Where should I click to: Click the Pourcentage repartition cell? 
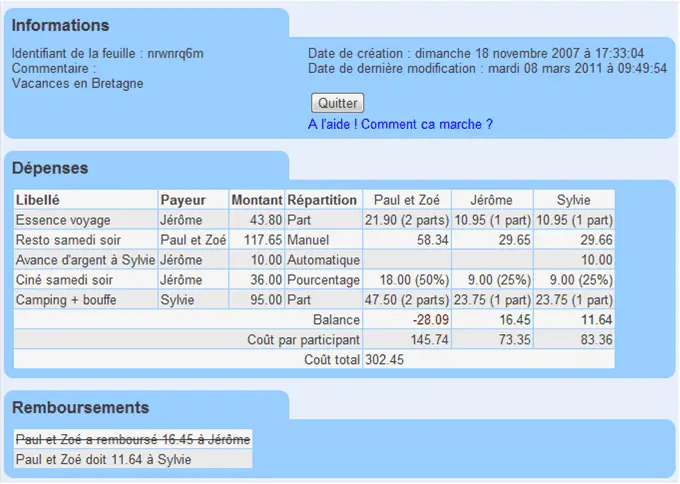coord(323,280)
